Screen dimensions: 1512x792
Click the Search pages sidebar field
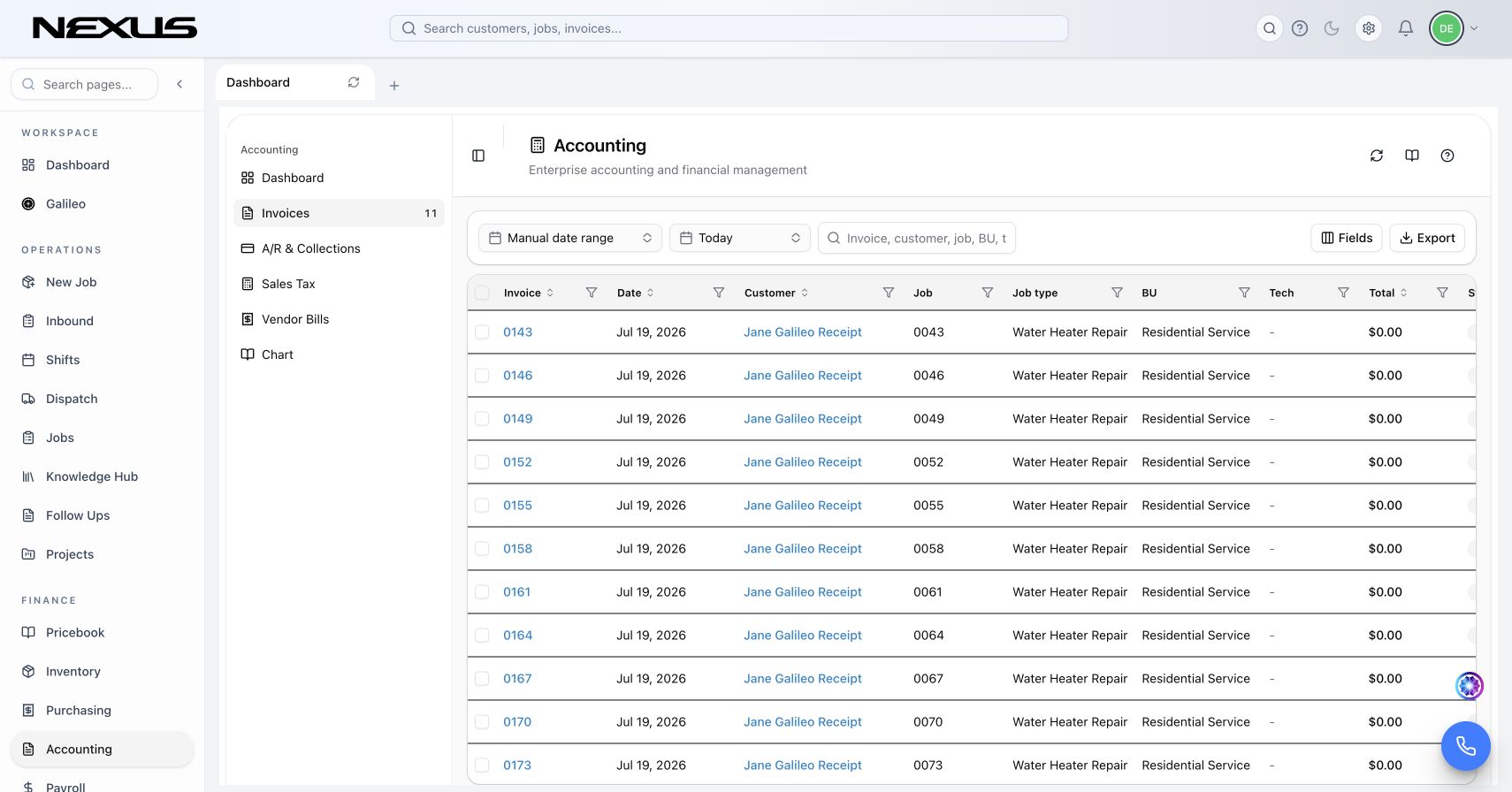(x=85, y=84)
